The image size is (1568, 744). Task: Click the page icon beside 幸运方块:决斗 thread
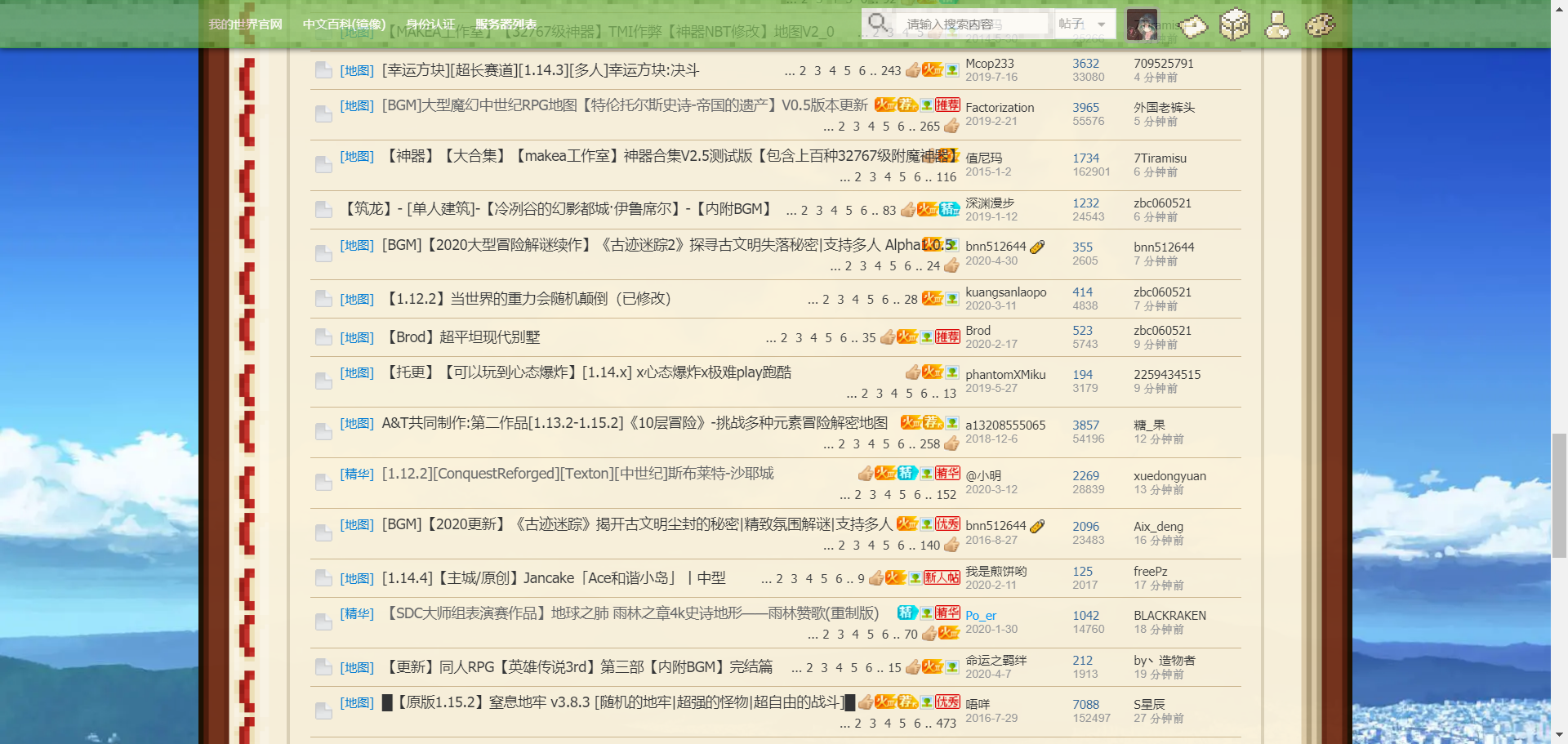coord(323,71)
